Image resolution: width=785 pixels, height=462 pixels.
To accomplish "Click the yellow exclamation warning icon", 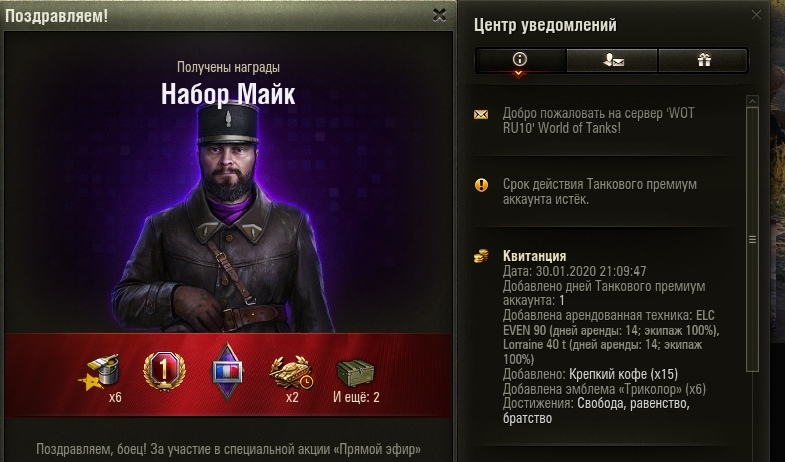I will (x=481, y=185).
